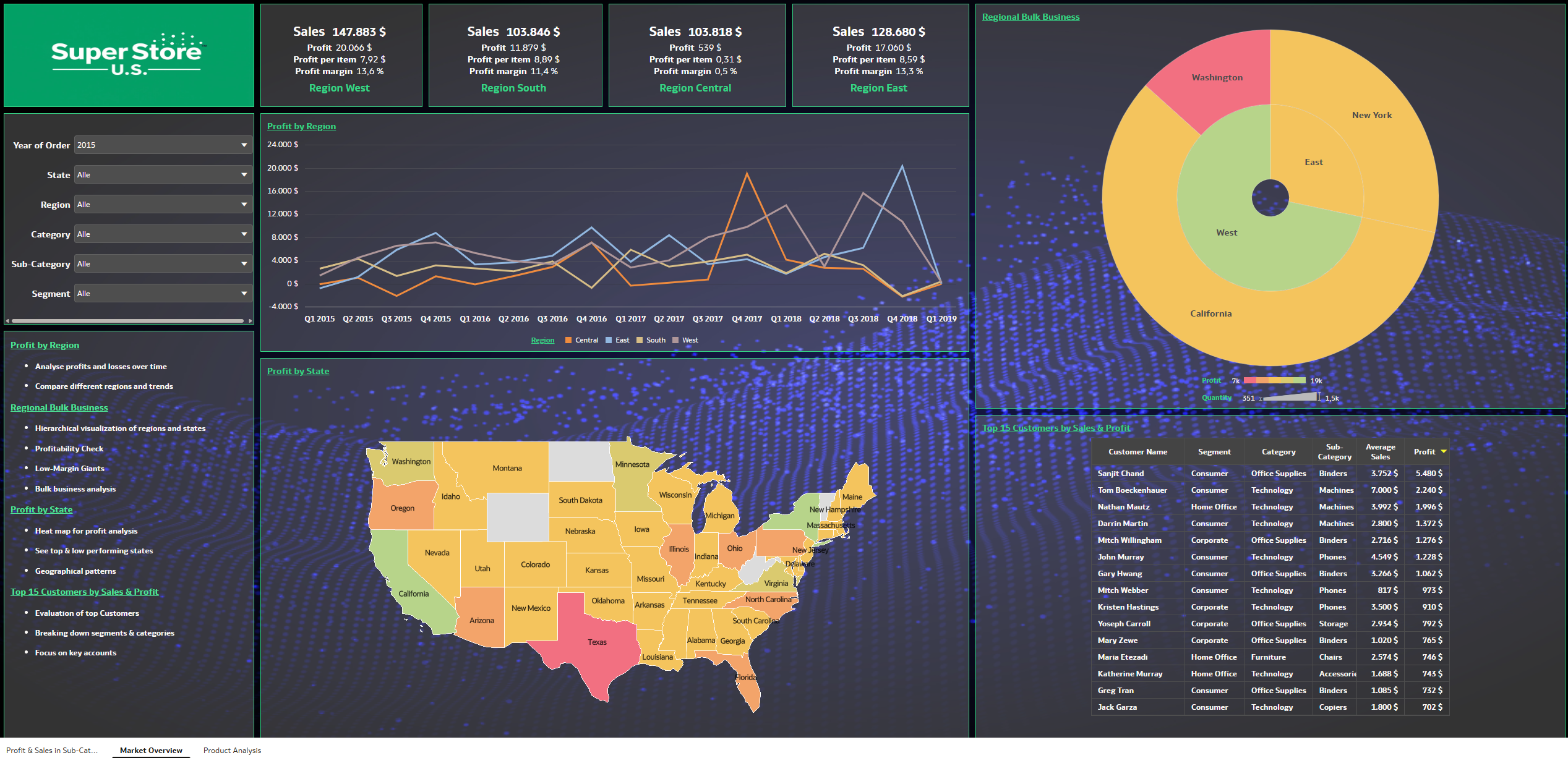Open Profit & Sales in Sub-Cat tab

pos(52,751)
